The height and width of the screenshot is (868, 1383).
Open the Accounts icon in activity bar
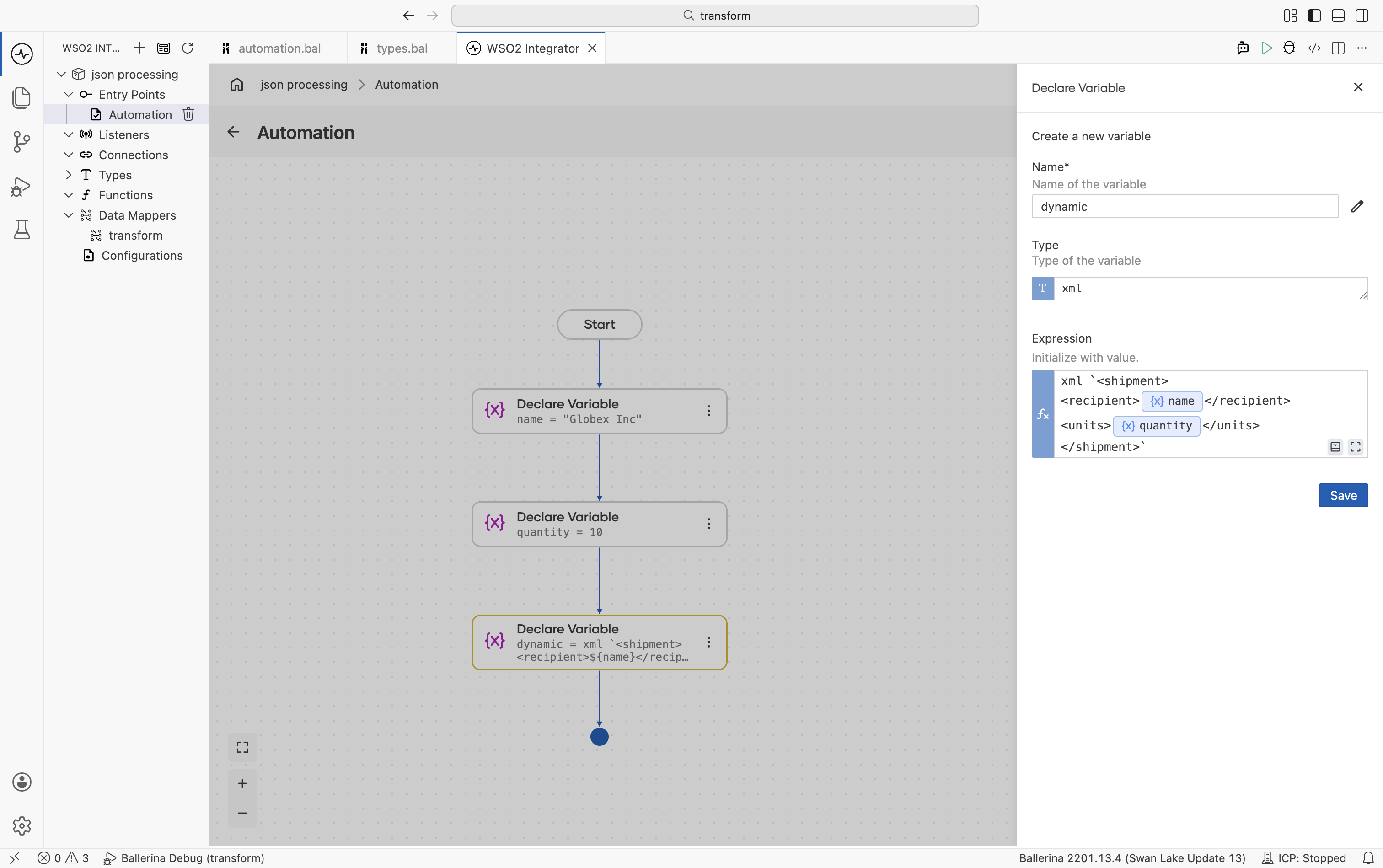pyautogui.click(x=22, y=782)
